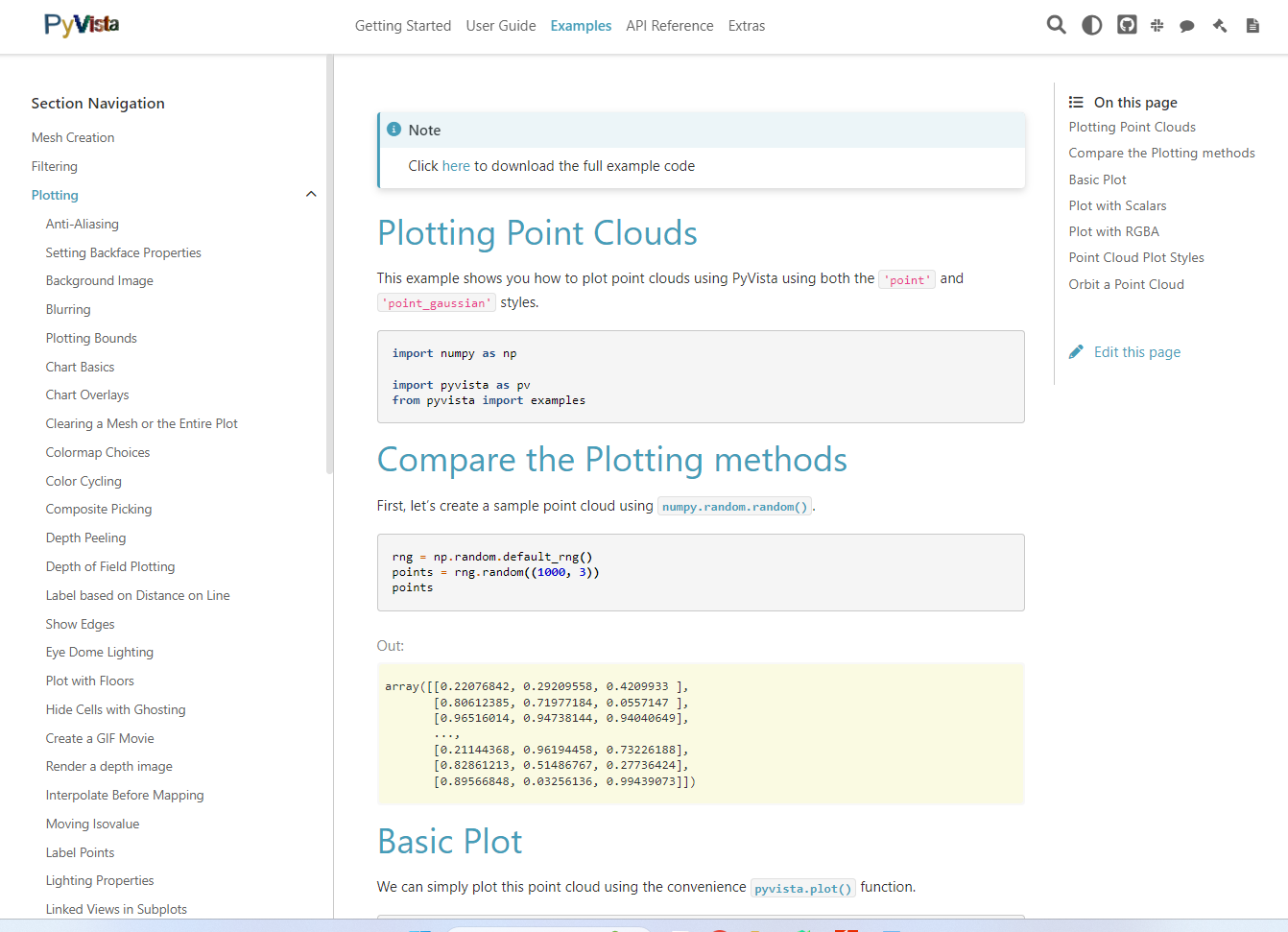
Task: Open the GitHub repository icon
Action: [1127, 25]
